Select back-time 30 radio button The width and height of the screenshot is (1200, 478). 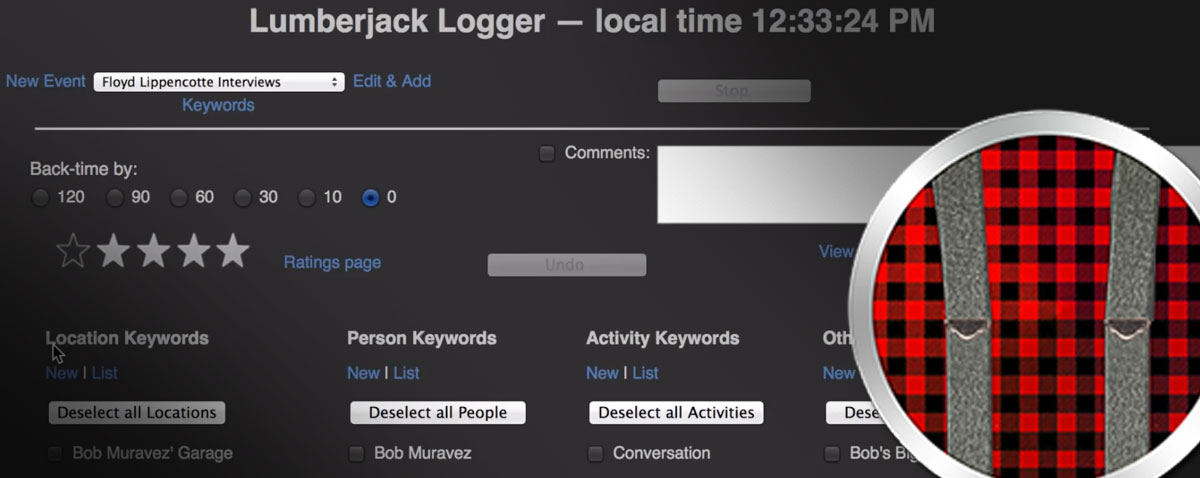[x=243, y=198]
